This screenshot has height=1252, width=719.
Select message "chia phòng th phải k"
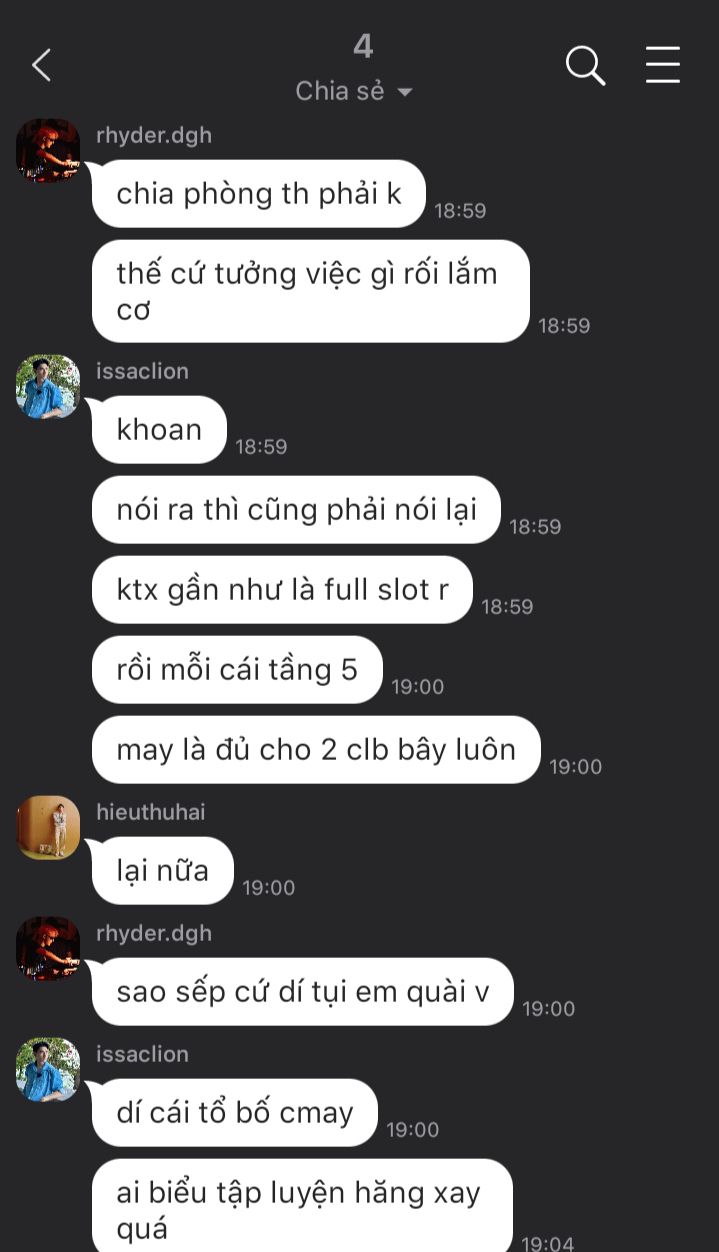pos(259,194)
